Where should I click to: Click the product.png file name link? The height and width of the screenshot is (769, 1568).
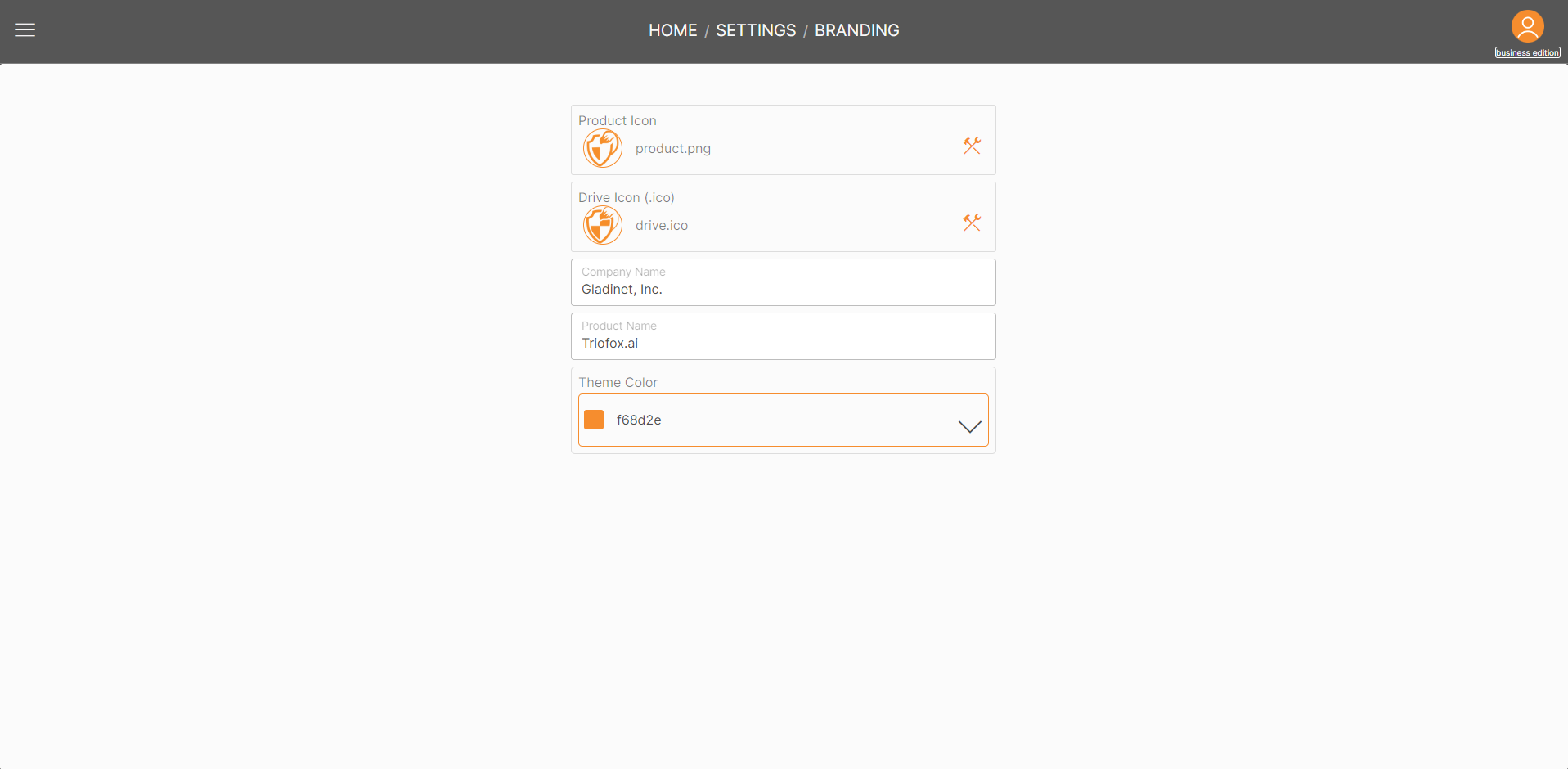coord(672,149)
